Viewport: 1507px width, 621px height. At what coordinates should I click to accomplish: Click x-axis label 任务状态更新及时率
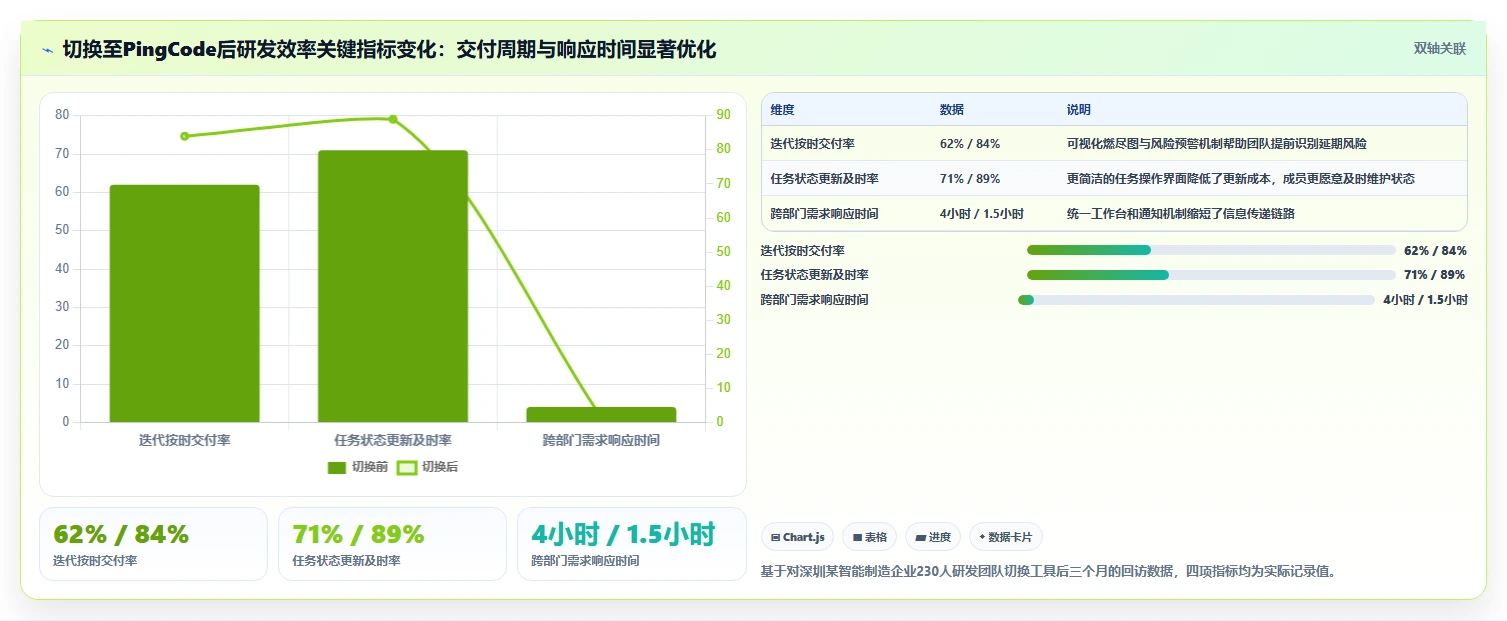click(393, 440)
